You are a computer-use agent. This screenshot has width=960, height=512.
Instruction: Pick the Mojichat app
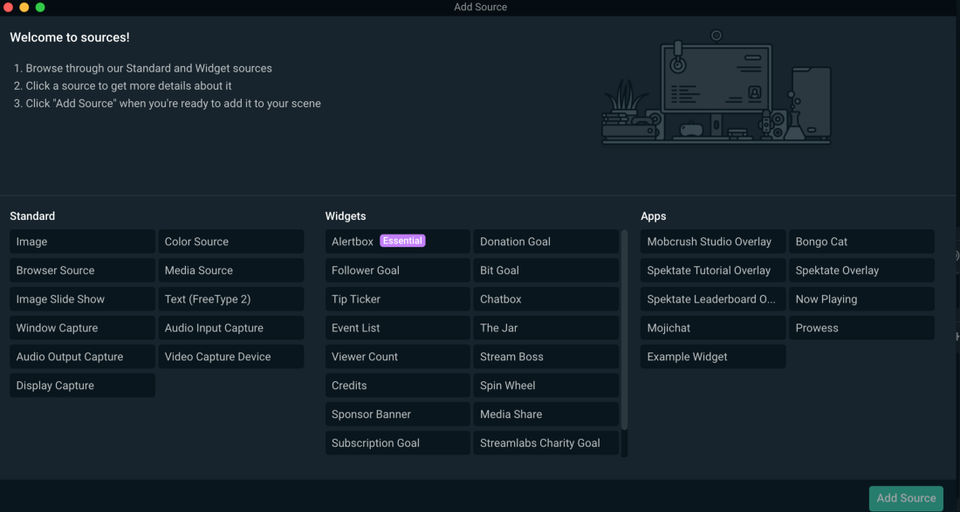click(x=713, y=328)
